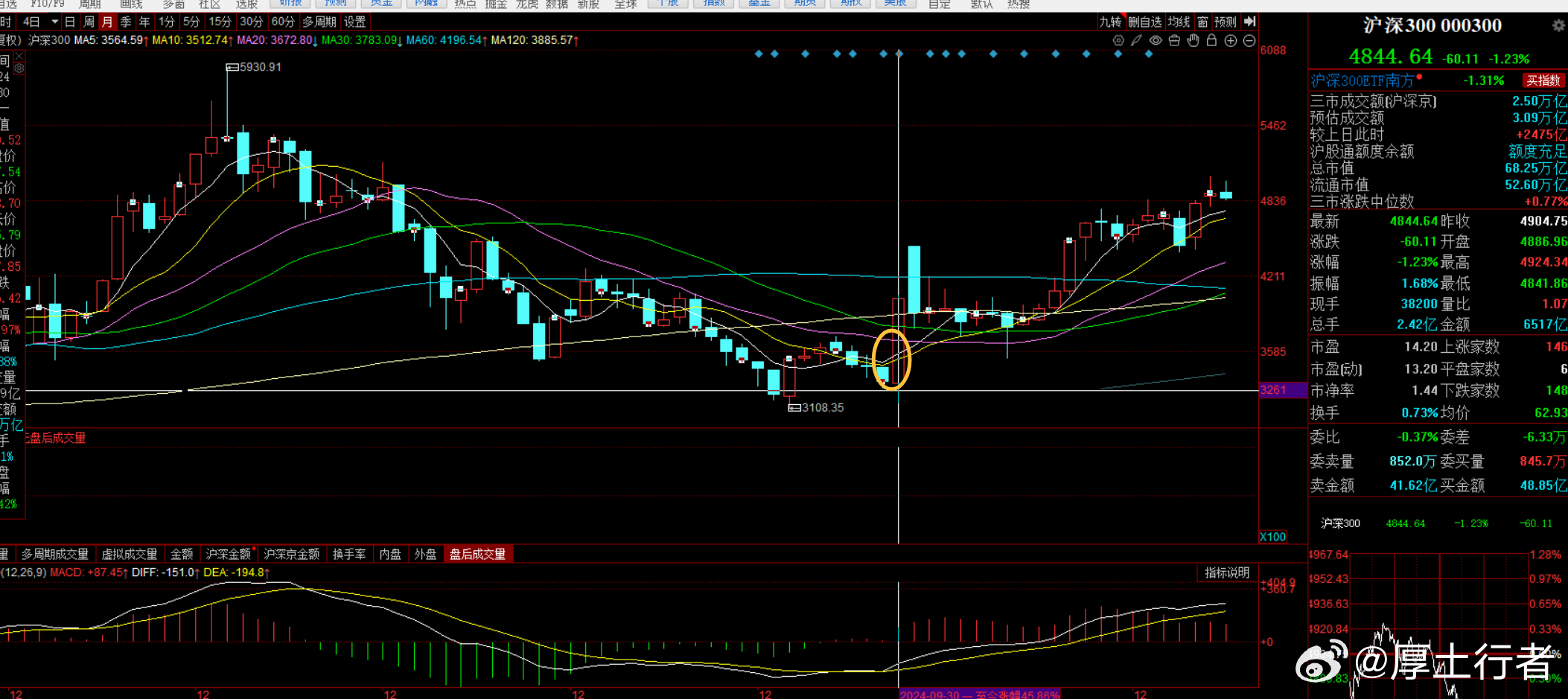Open the 全球 top menu item
1568x699 pixels.
(625, 4)
